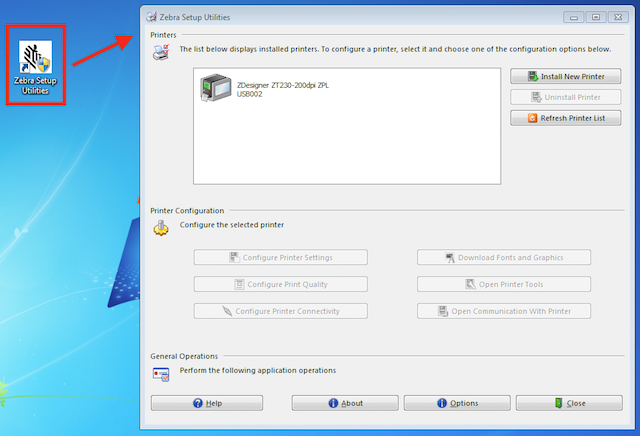640x436 pixels.
Task: Open Configure Print Quality
Action: (x=280, y=284)
